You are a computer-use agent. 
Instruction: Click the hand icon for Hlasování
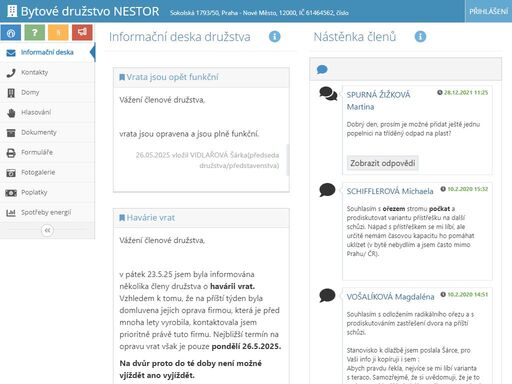(11, 113)
